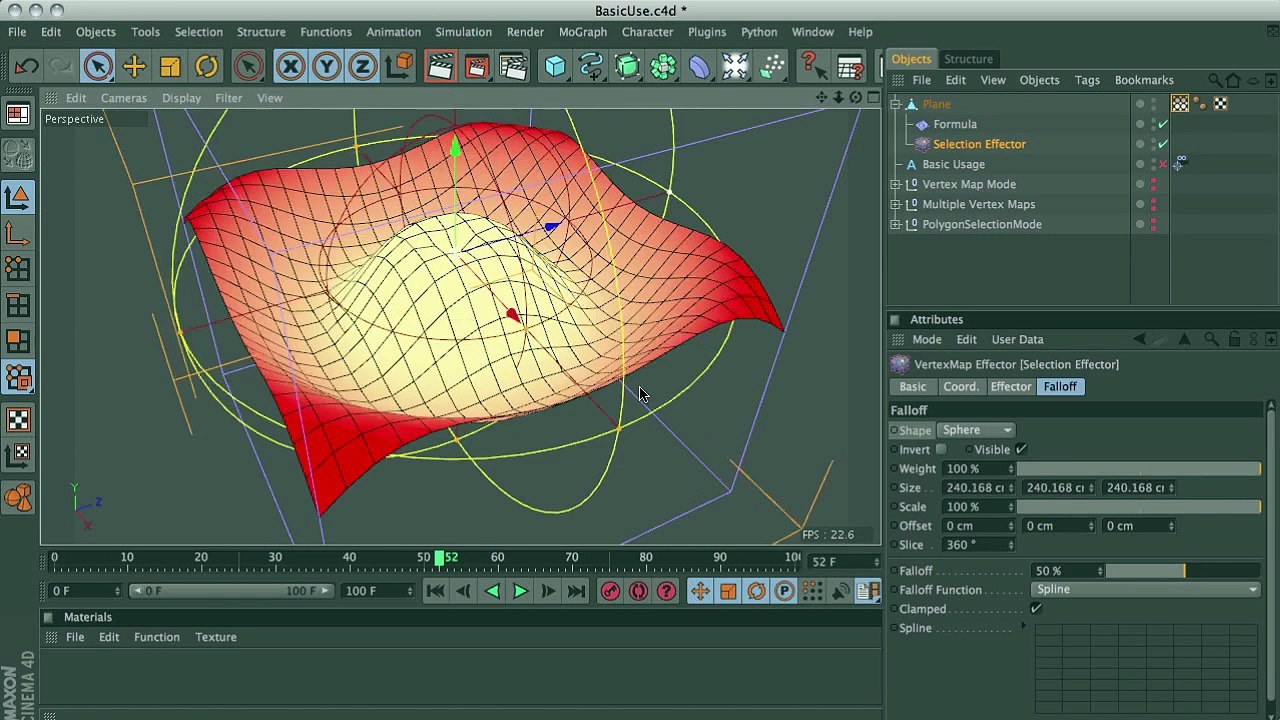1280x720 pixels.
Task: Click the question mark help cursor icon
Action: pyautogui.click(x=812, y=67)
